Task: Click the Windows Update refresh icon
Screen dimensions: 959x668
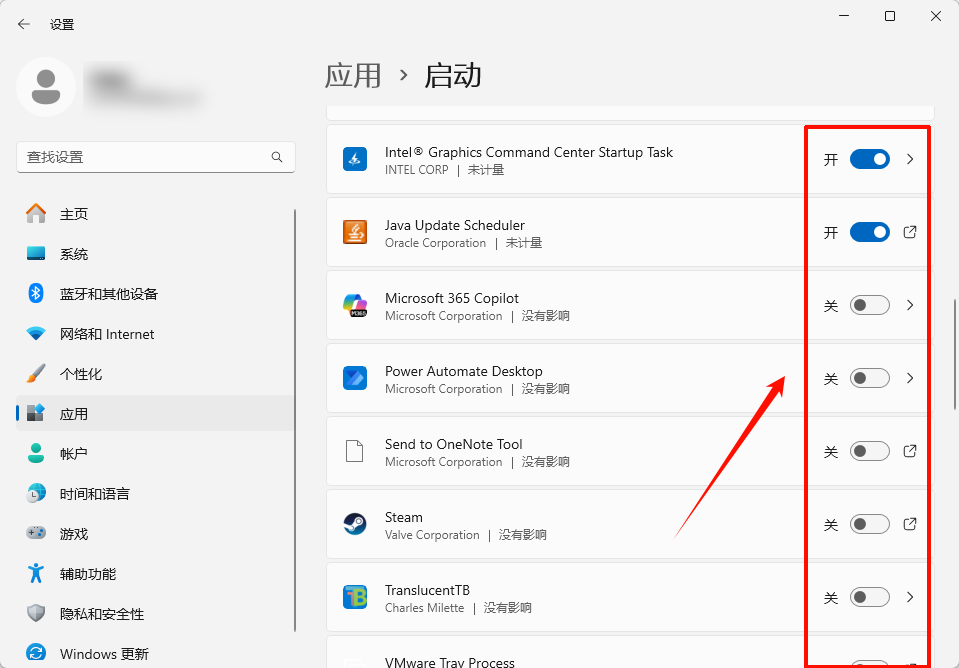Action: point(36,653)
